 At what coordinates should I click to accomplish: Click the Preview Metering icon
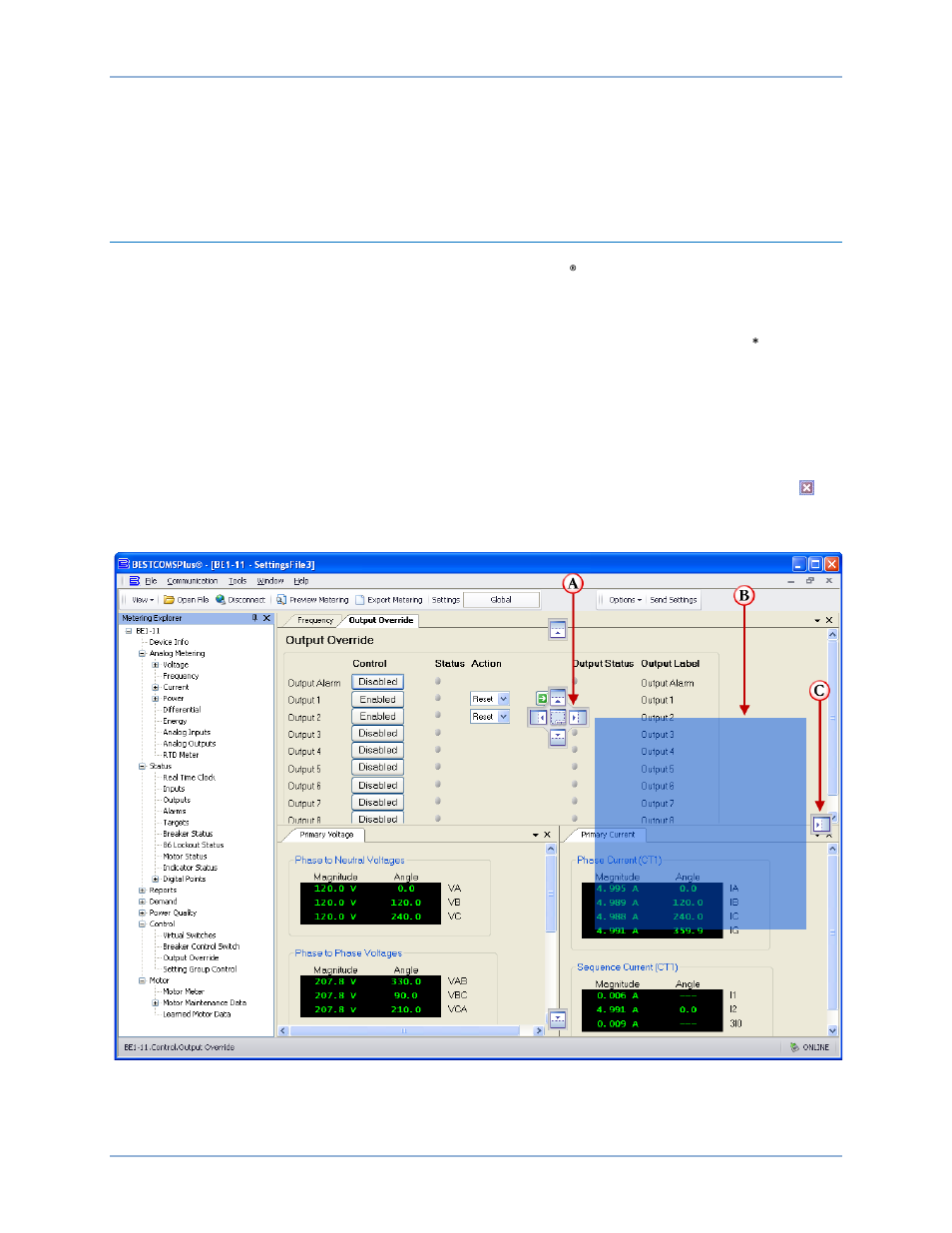point(282,600)
